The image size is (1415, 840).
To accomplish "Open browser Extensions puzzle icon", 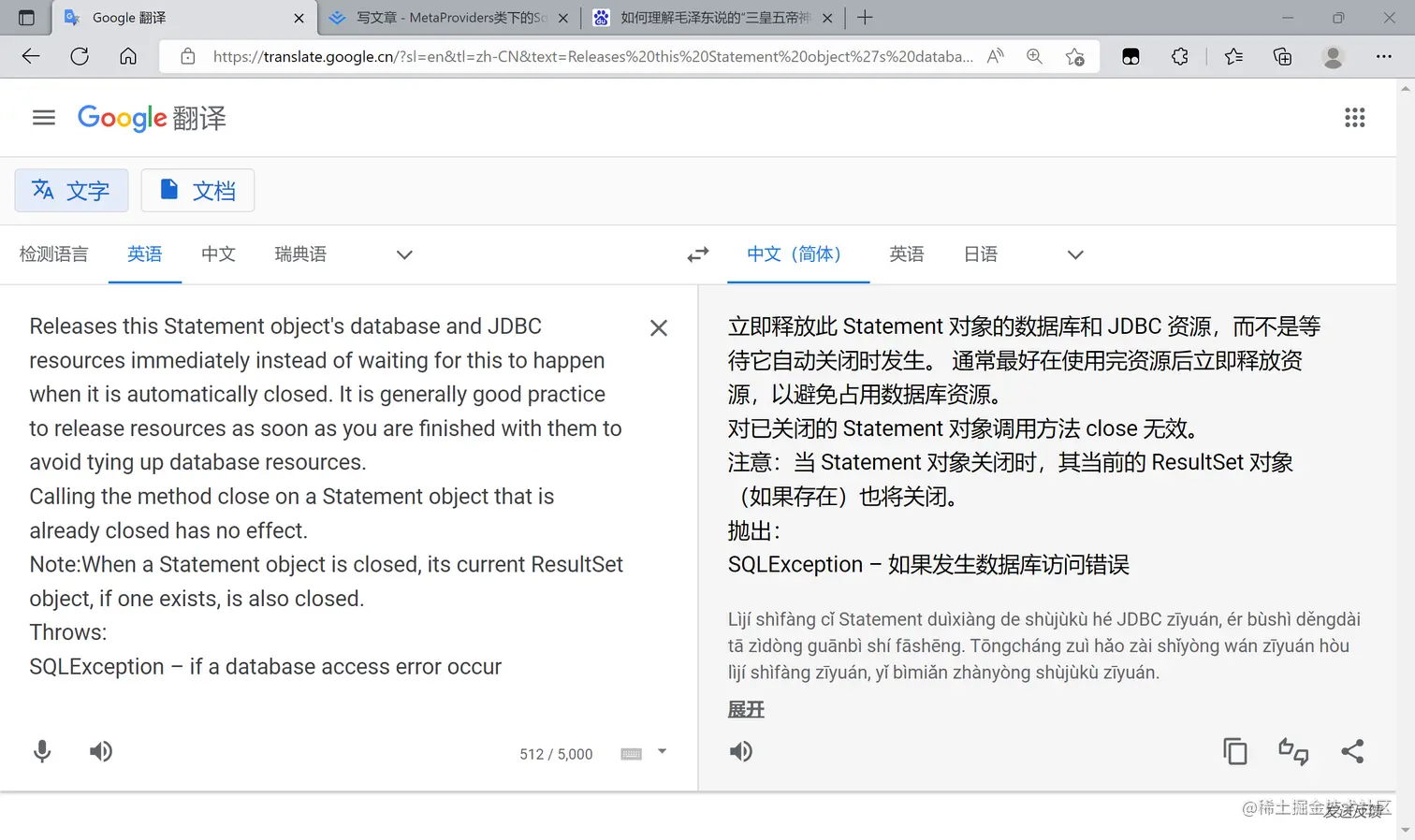I will (1180, 56).
